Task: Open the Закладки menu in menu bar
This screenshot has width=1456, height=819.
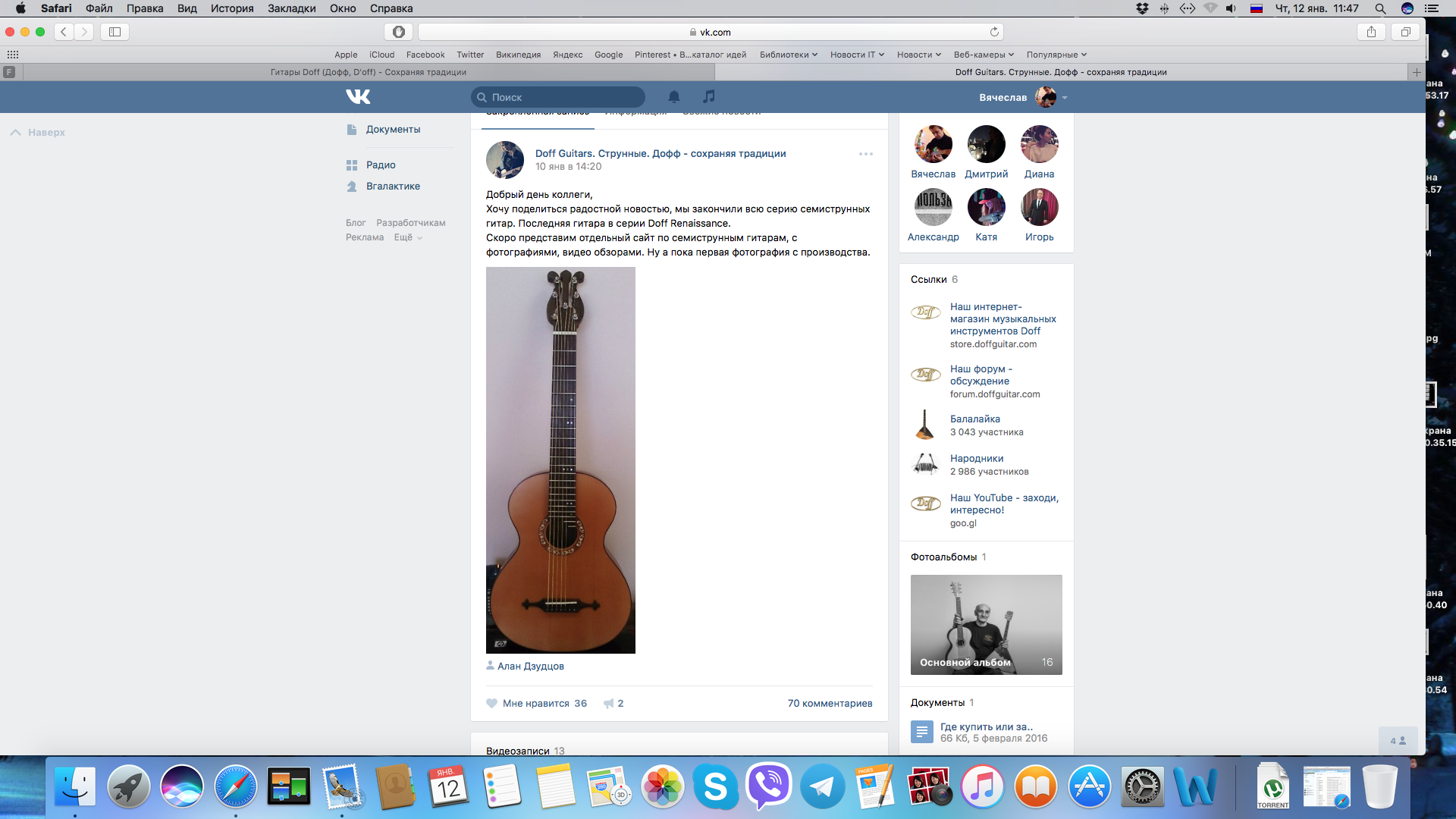Action: [x=291, y=8]
